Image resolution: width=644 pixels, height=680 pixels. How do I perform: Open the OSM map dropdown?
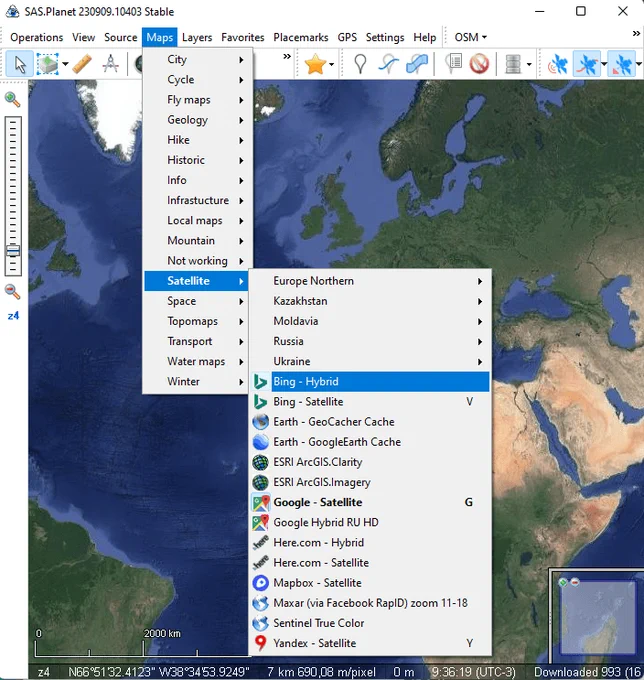(x=471, y=37)
